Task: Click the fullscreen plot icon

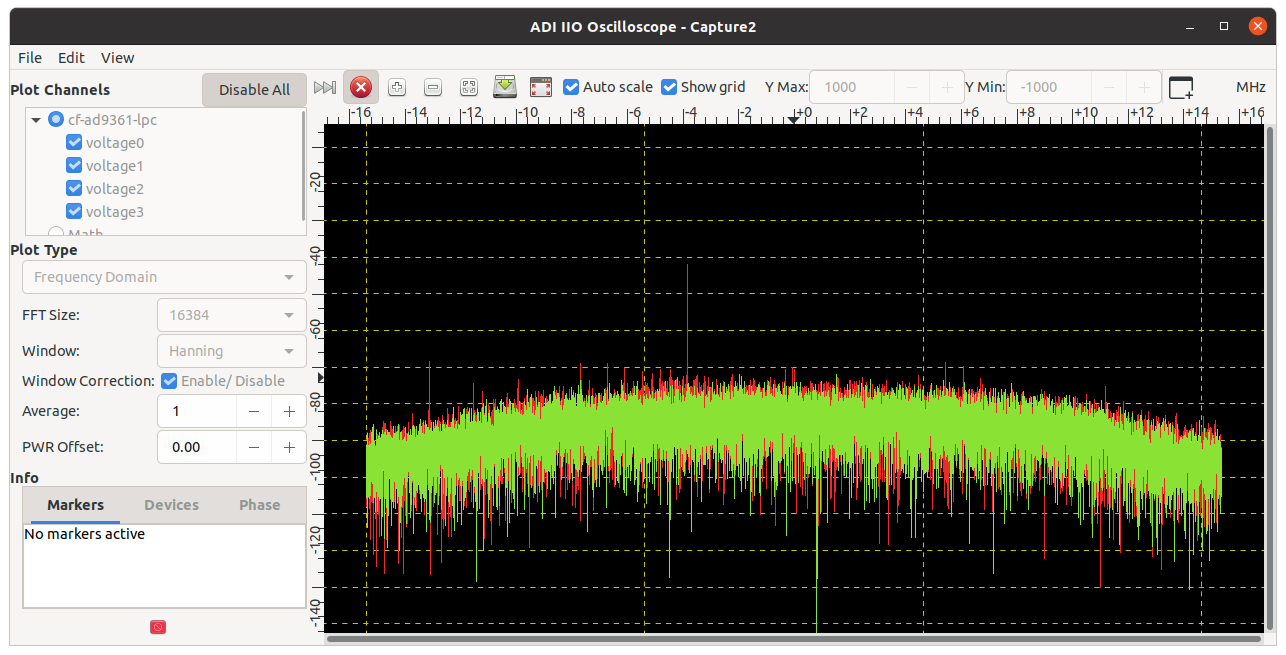Action: pyautogui.click(x=541, y=88)
